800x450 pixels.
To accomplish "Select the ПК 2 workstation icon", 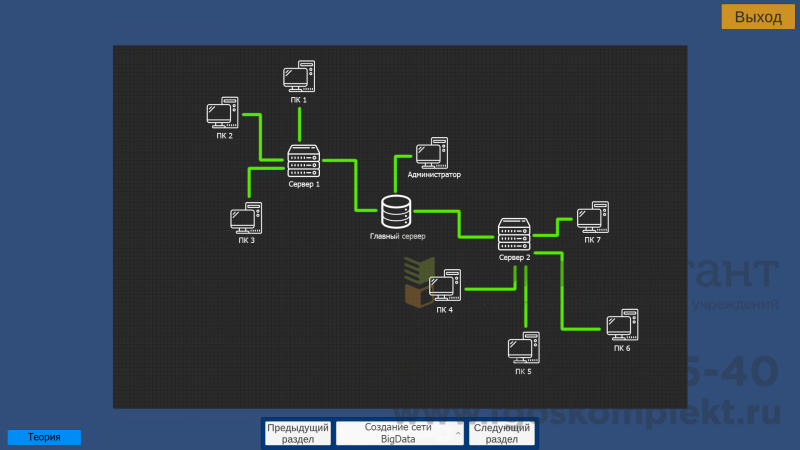I will pyautogui.click(x=223, y=113).
